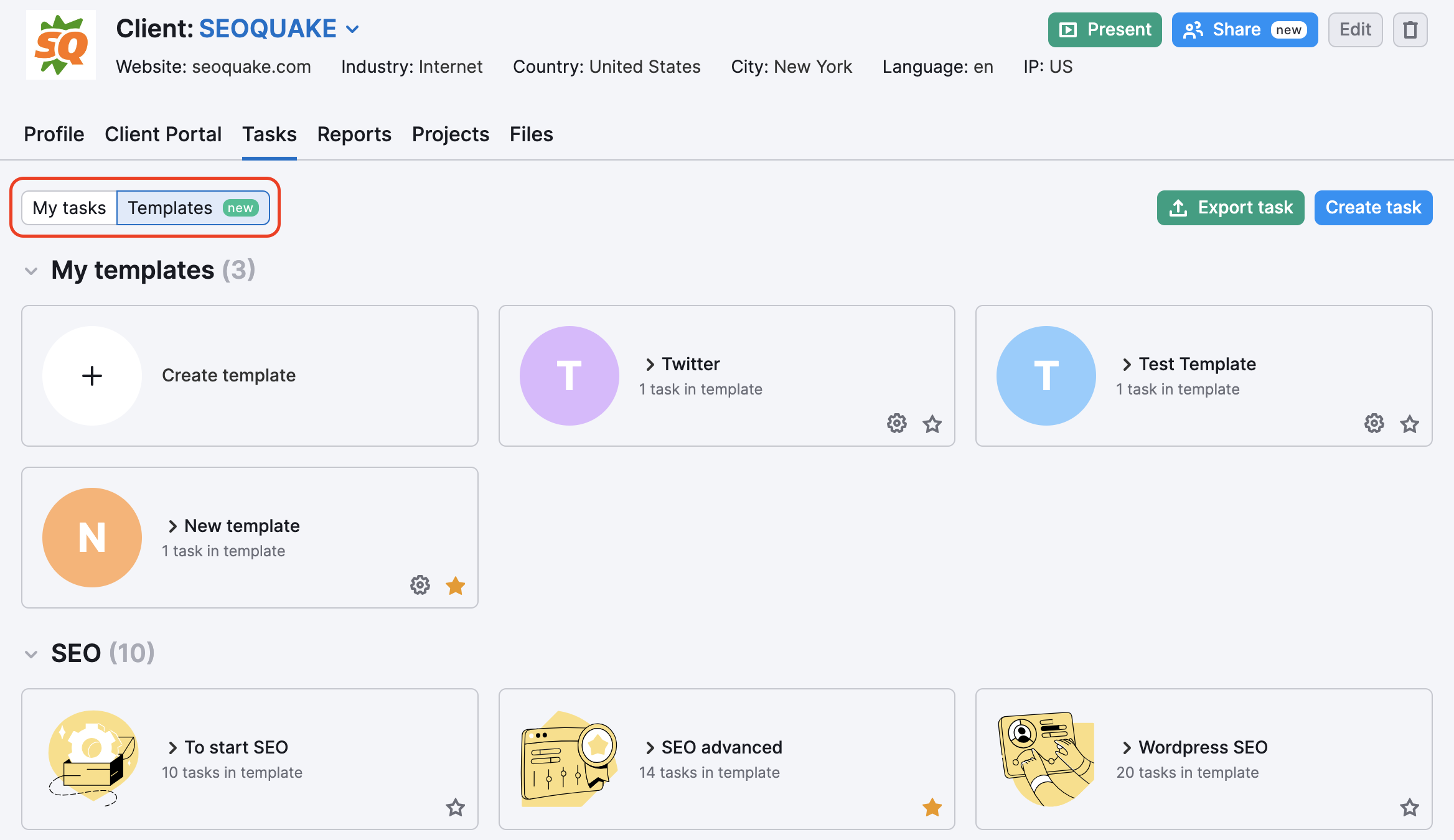Open the Reports tab
1454x840 pixels.
(354, 134)
